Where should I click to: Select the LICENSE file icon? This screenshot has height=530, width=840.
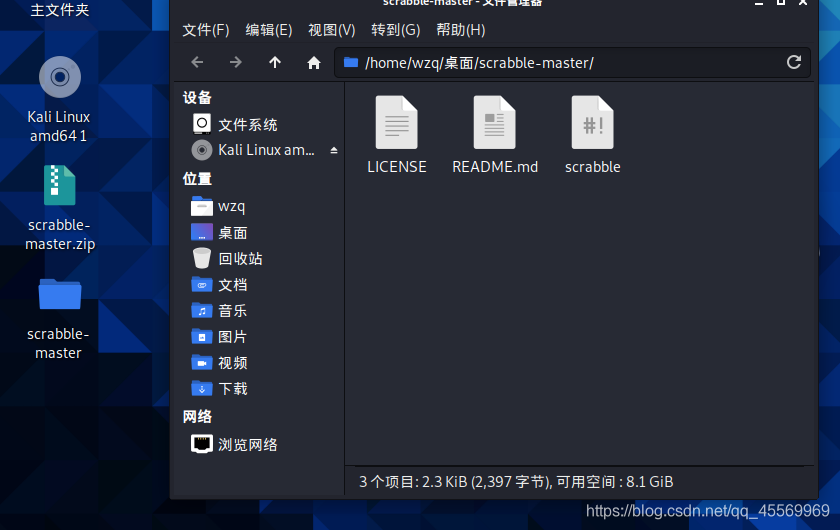click(x=396, y=122)
